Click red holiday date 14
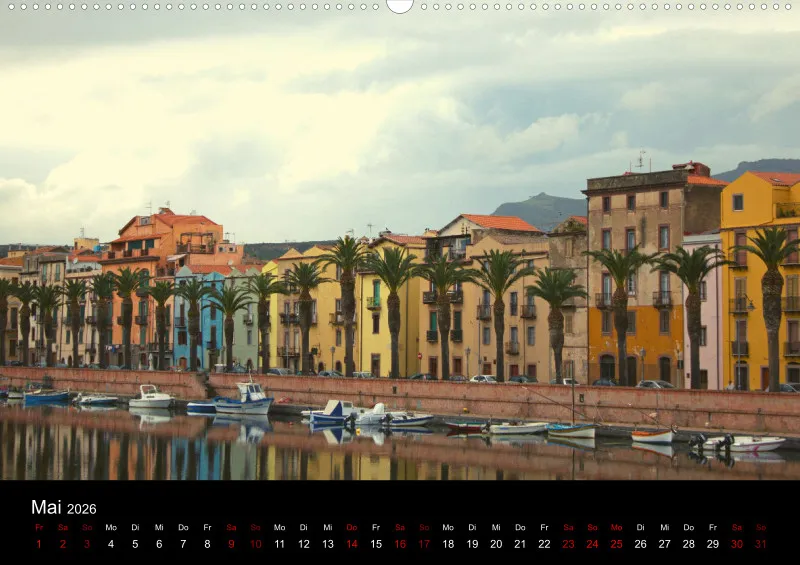 click(352, 544)
